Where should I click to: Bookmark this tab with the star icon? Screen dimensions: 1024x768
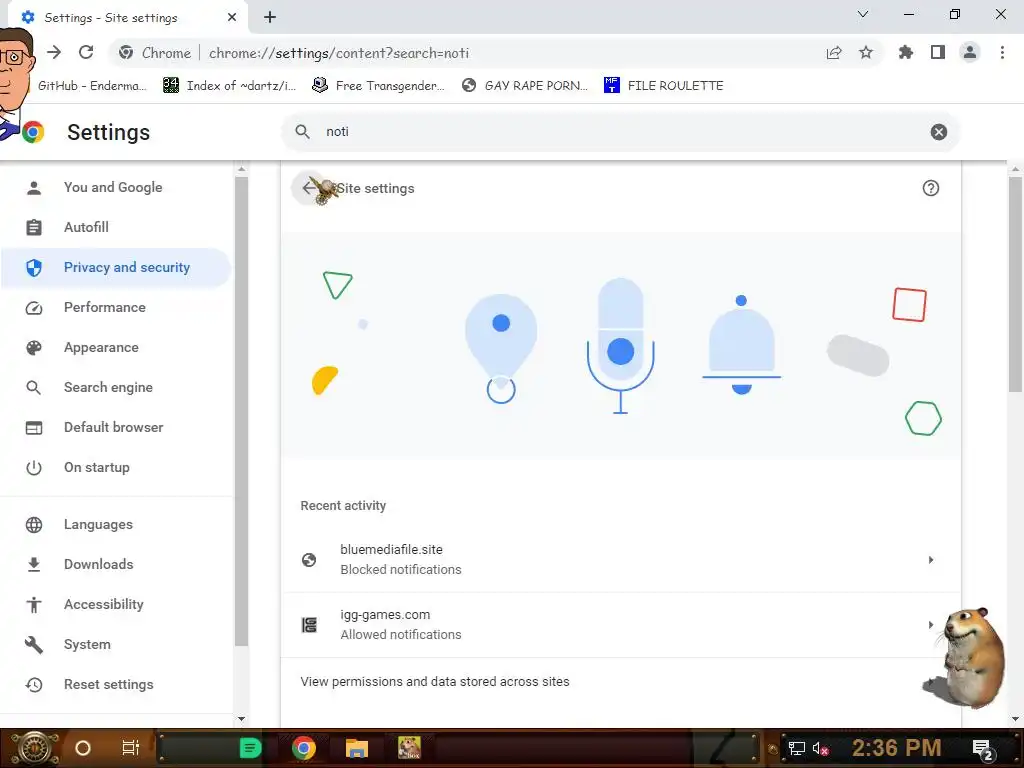click(866, 53)
